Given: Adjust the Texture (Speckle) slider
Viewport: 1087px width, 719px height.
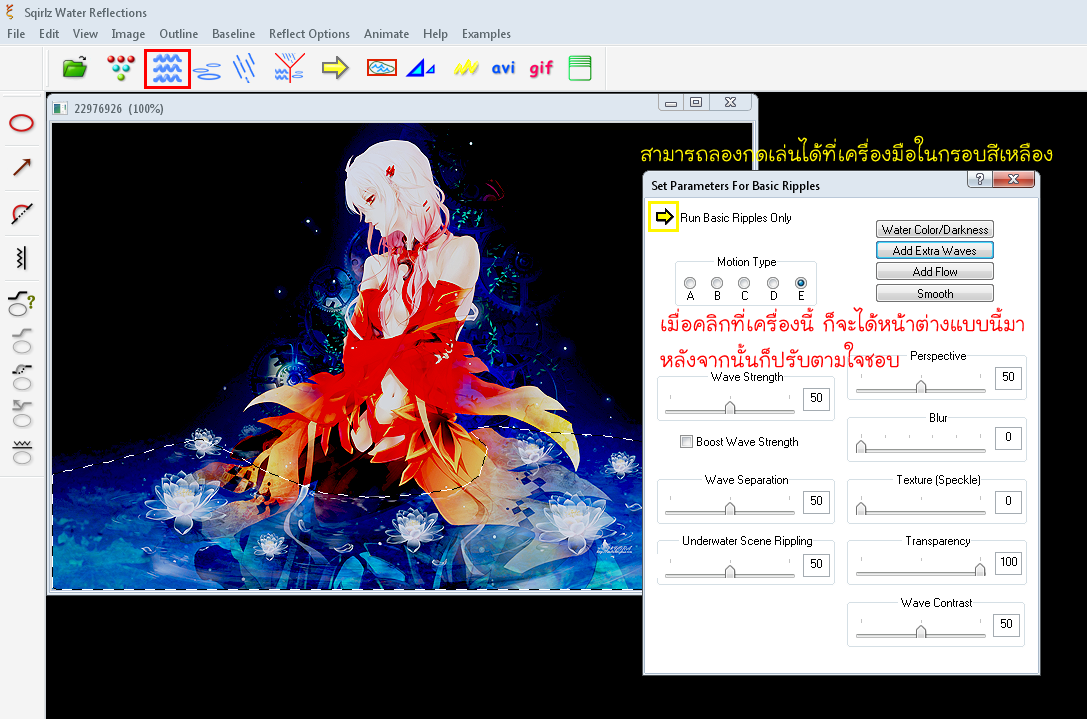Looking at the screenshot, I should 921,508.
